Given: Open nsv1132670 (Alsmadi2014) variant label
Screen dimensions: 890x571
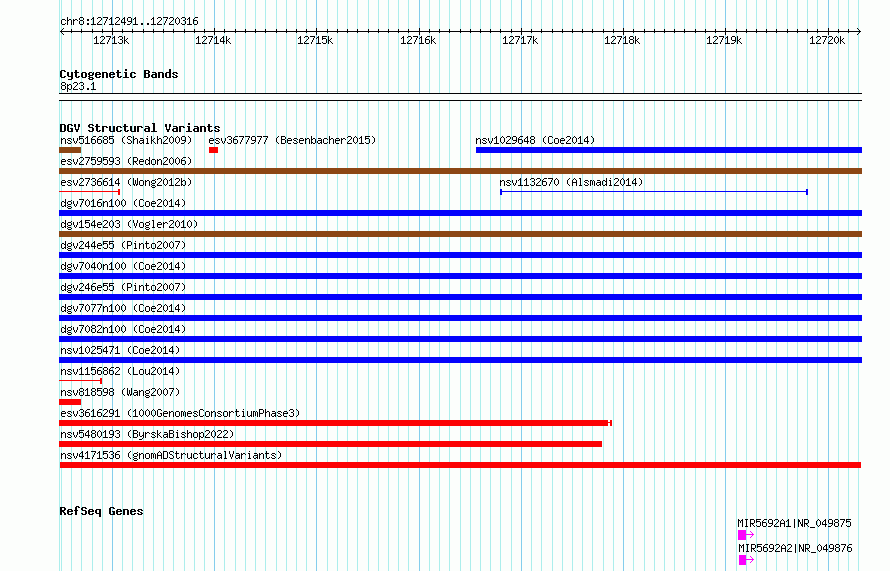Looking at the screenshot, I should coord(571,182).
